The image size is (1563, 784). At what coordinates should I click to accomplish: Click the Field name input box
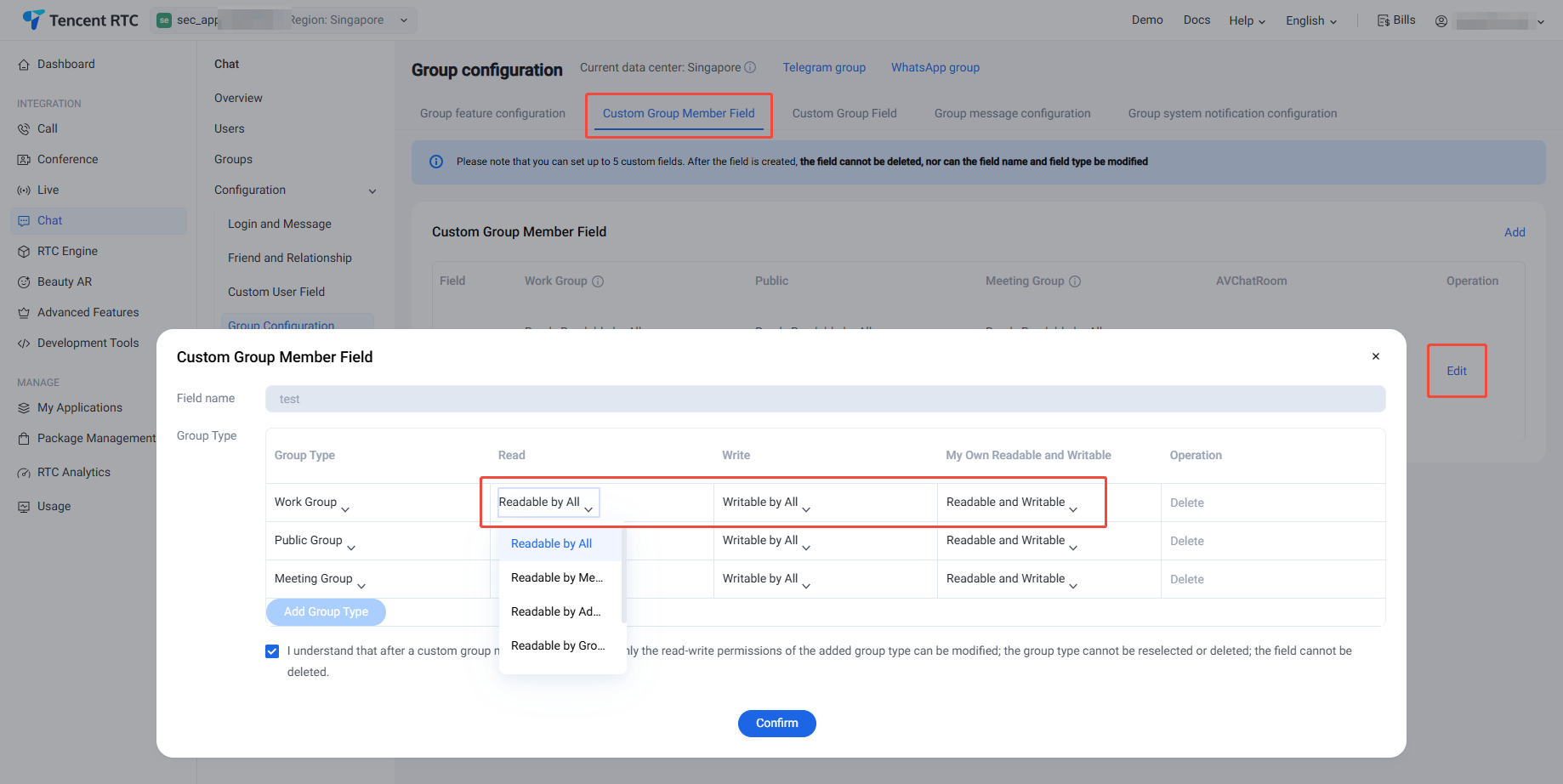pyautogui.click(x=825, y=399)
